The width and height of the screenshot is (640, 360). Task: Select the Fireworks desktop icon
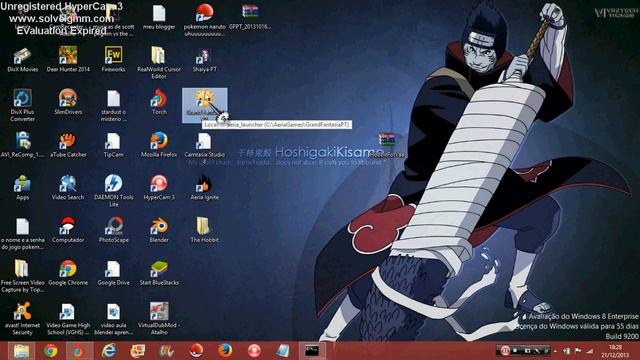pyautogui.click(x=113, y=60)
